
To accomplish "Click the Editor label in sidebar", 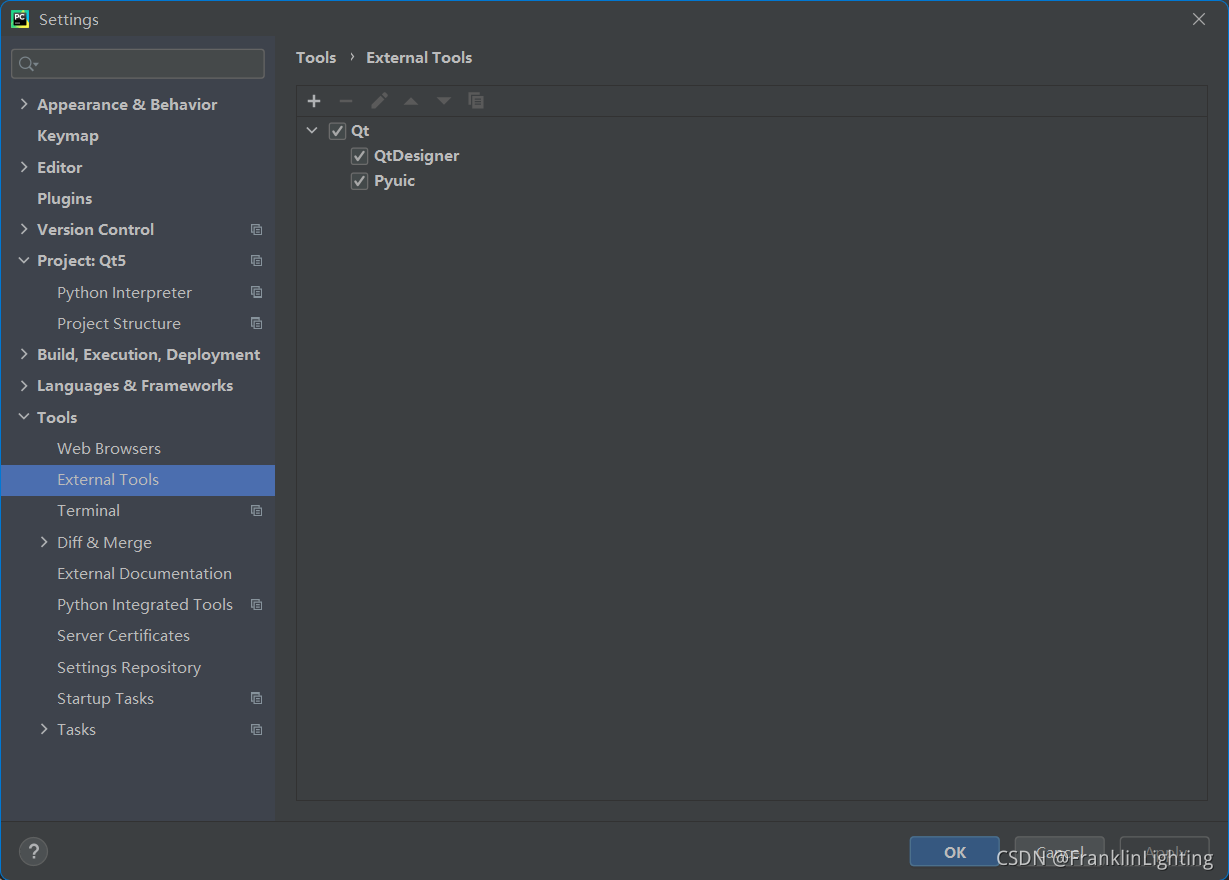I will [x=60, y=168].
